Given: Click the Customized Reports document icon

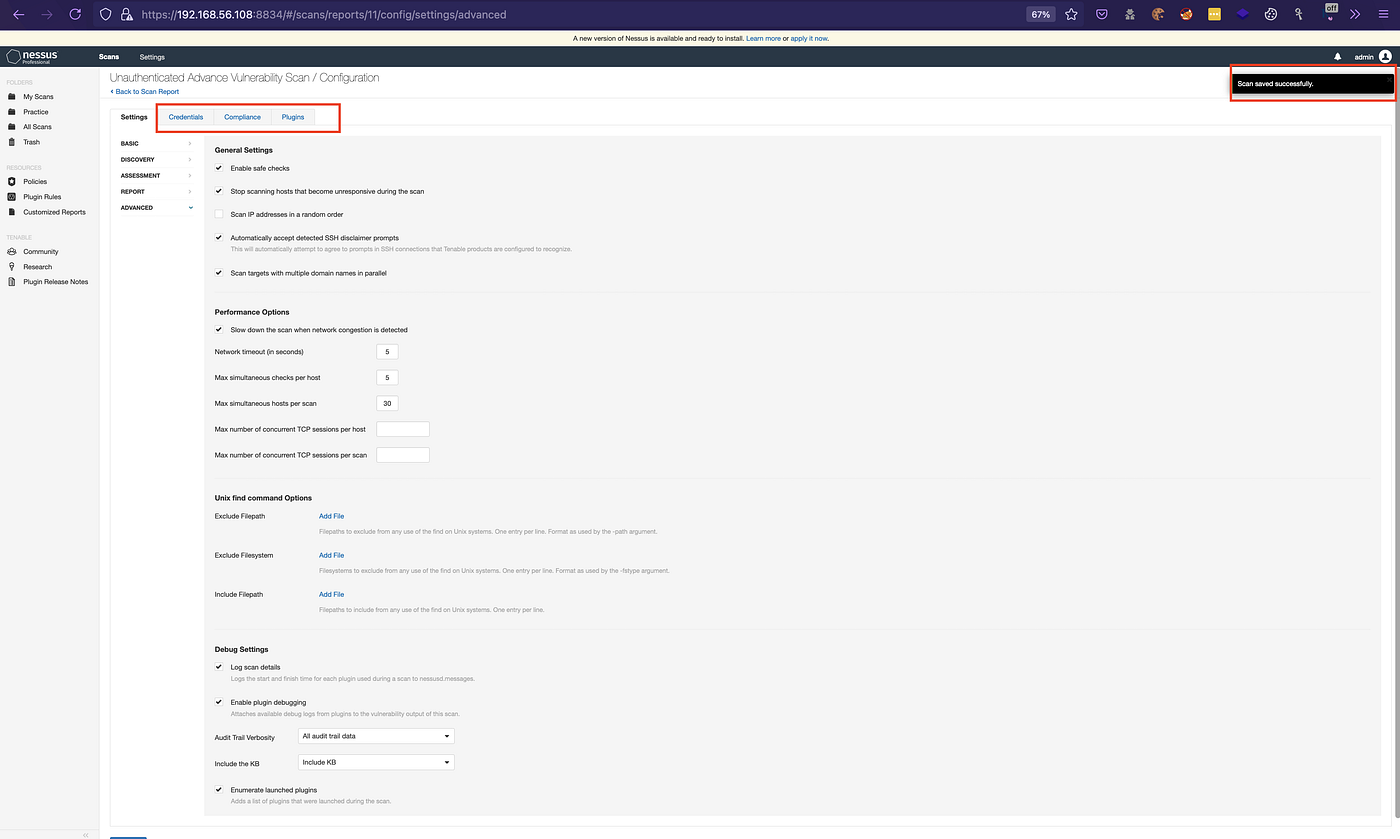Looking at the screenshot, I should 12,212.
